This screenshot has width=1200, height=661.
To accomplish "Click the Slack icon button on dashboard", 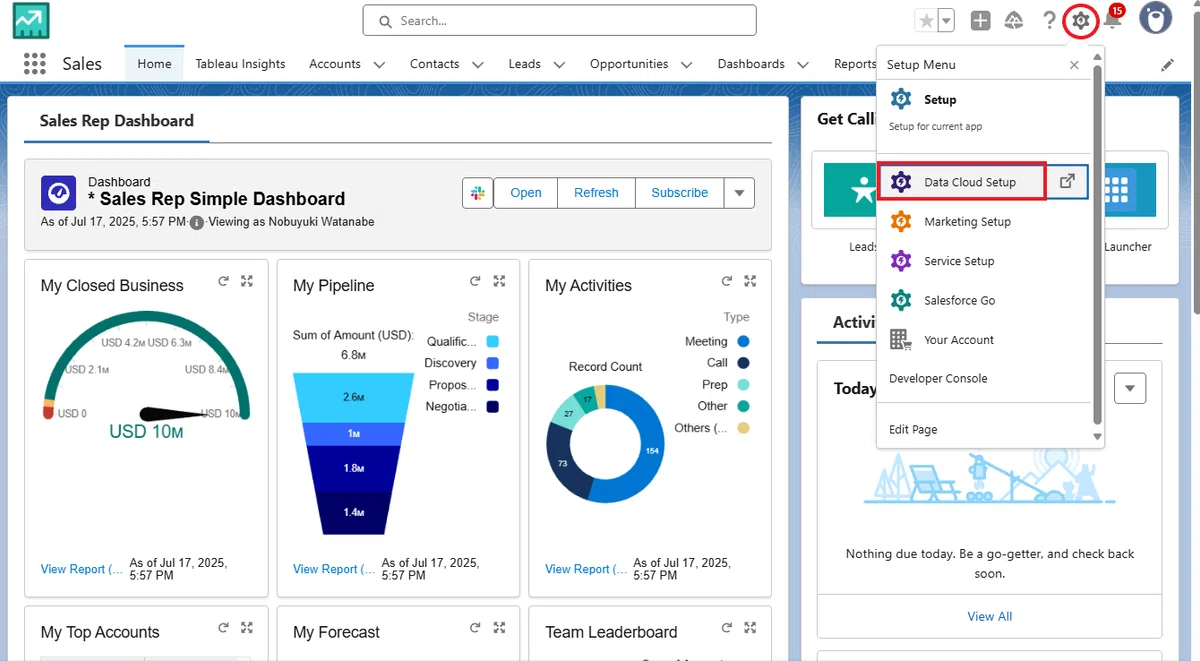I will point(478,193).
